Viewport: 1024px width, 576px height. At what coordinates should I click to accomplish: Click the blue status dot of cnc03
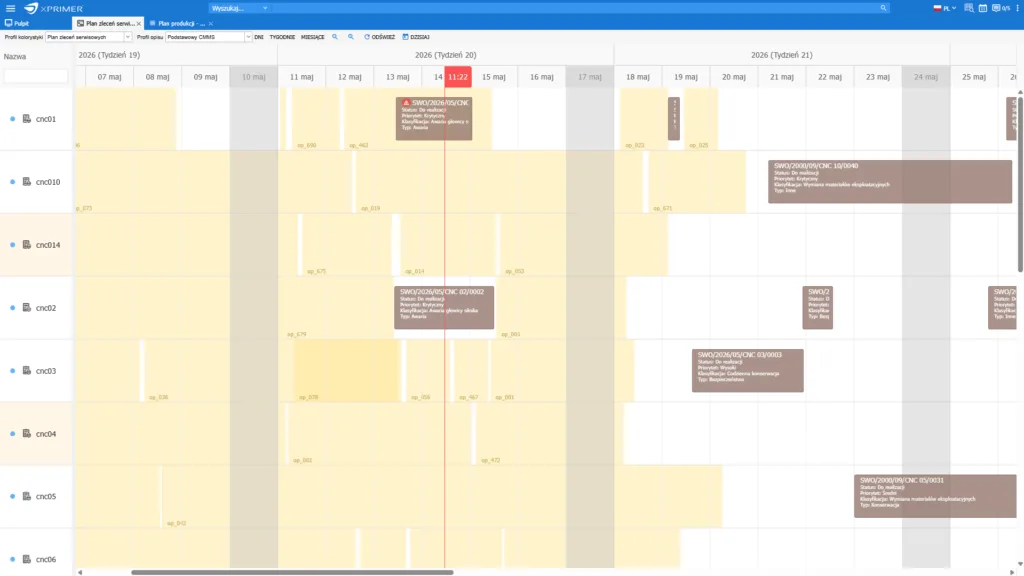pos(12,370)
